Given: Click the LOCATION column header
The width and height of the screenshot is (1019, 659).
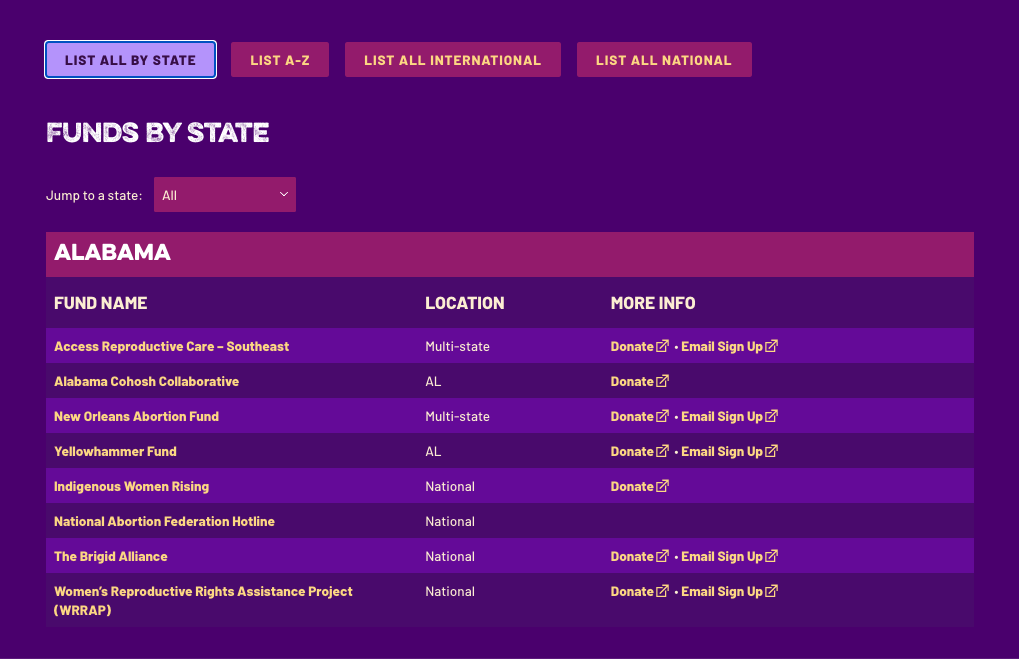Looking at the screenshot, I should tap(465, 304).
